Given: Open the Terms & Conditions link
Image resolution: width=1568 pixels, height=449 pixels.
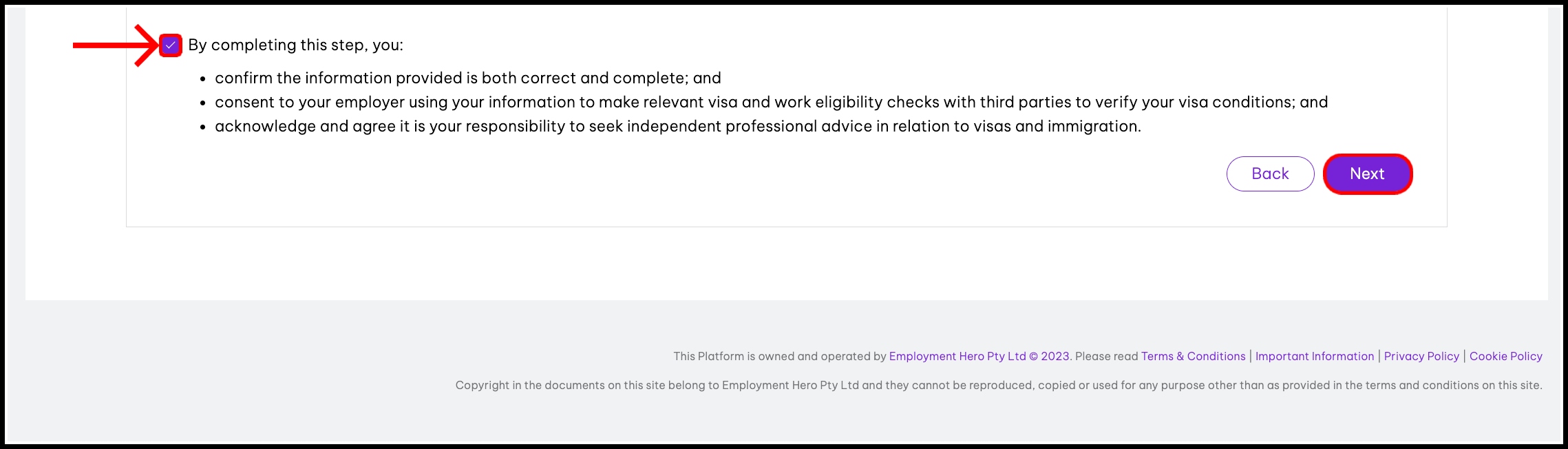Looking at the screenshot, I should click(1193, 356).
